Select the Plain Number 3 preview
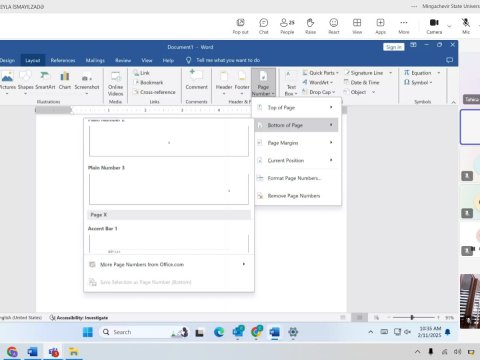 tap(169, 189)
